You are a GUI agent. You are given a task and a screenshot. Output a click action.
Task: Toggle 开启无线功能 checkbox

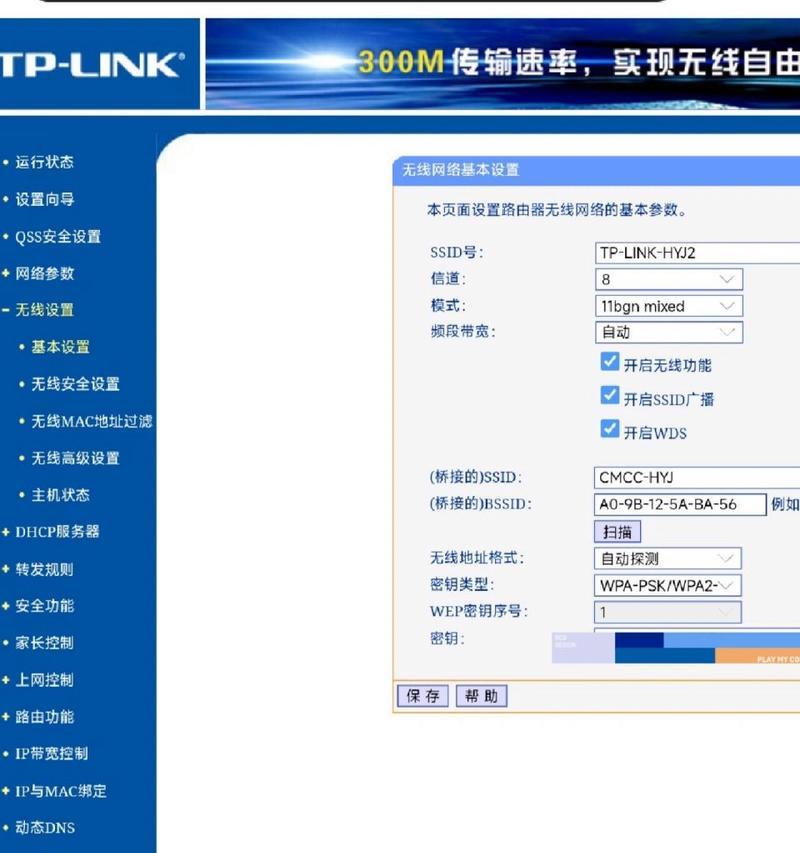tap(610, 362)
